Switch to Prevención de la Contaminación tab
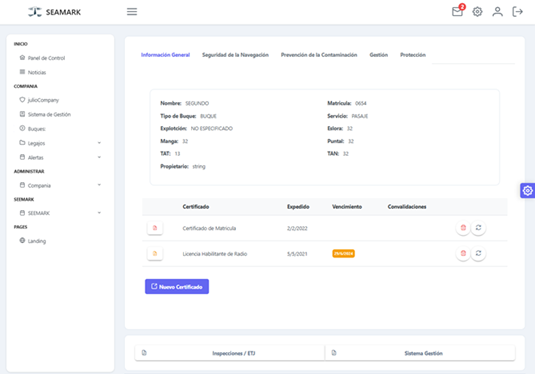The width and height of the screenshot is (535, 374). [319, 55]
